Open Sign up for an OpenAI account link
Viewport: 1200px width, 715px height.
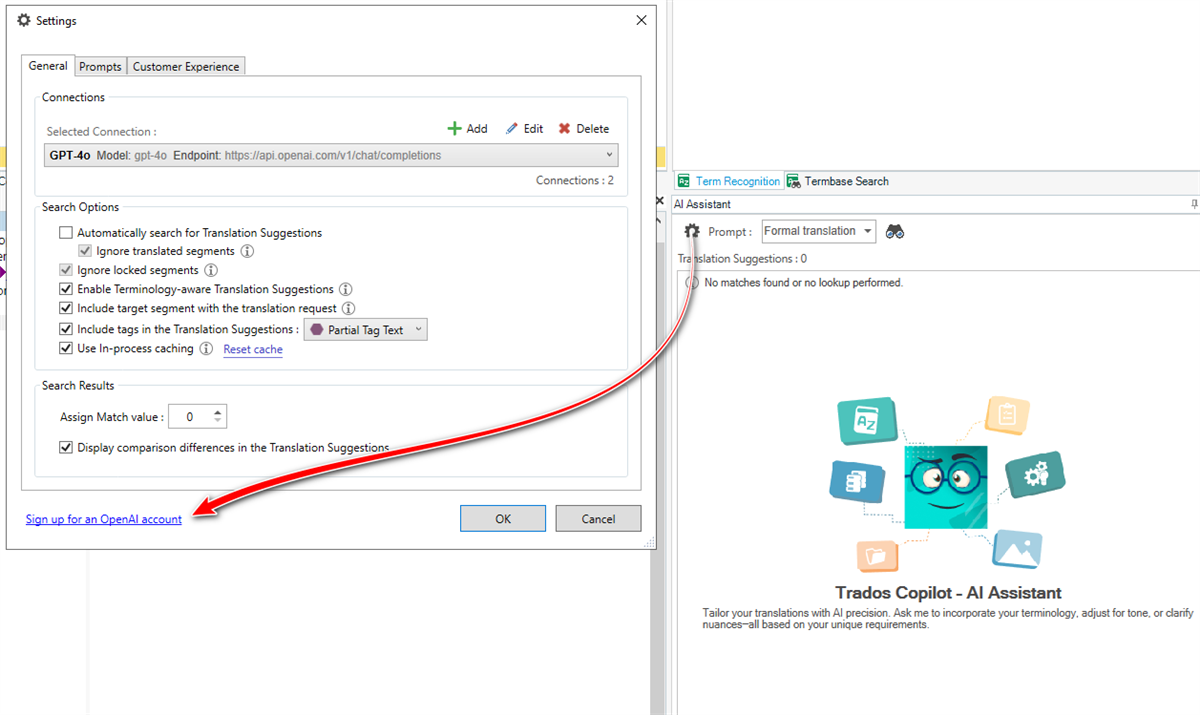point(104,519)
